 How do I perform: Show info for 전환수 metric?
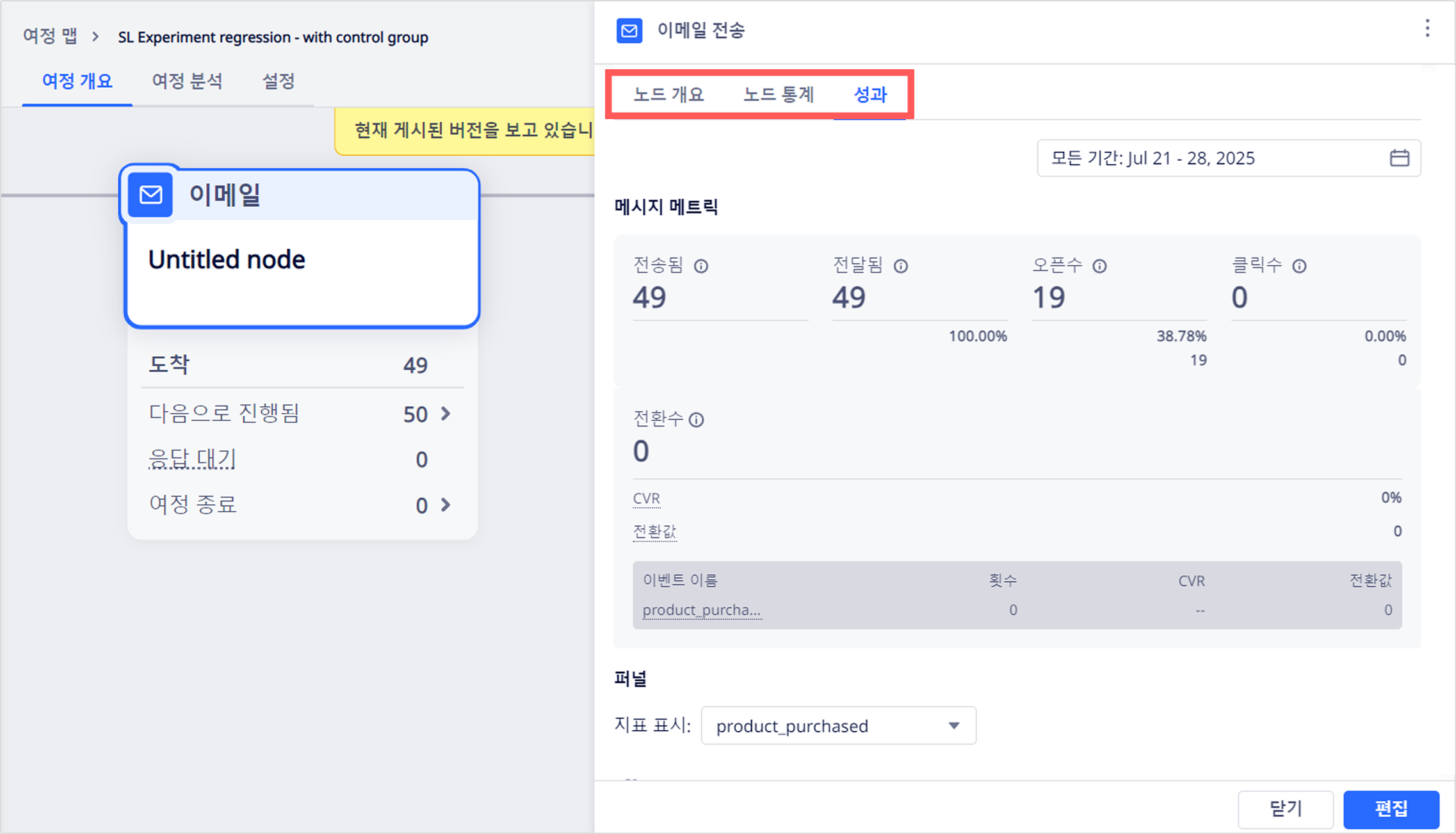pyautogui.click(x=697, y=420)
